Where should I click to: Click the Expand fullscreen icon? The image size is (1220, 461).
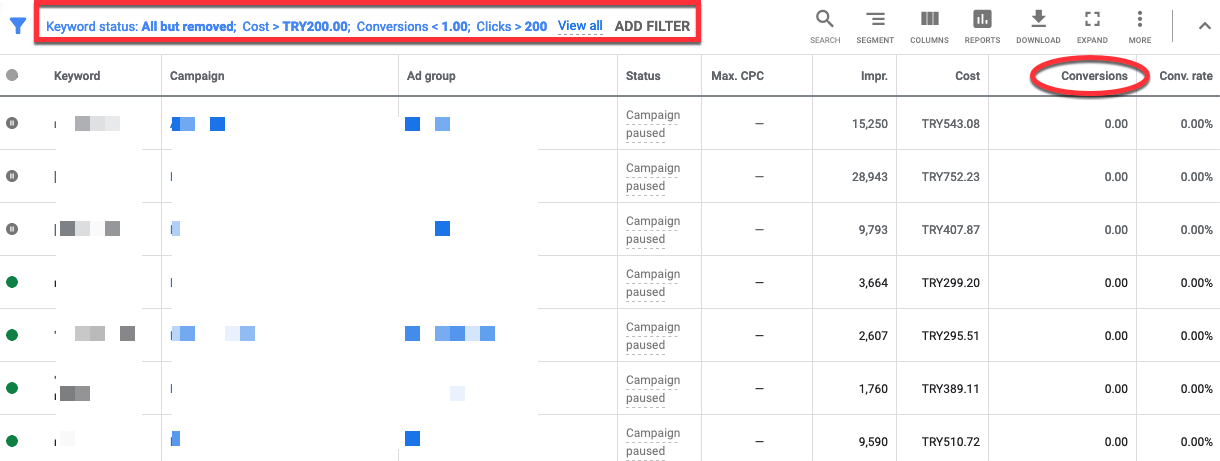pos(1092,26)
